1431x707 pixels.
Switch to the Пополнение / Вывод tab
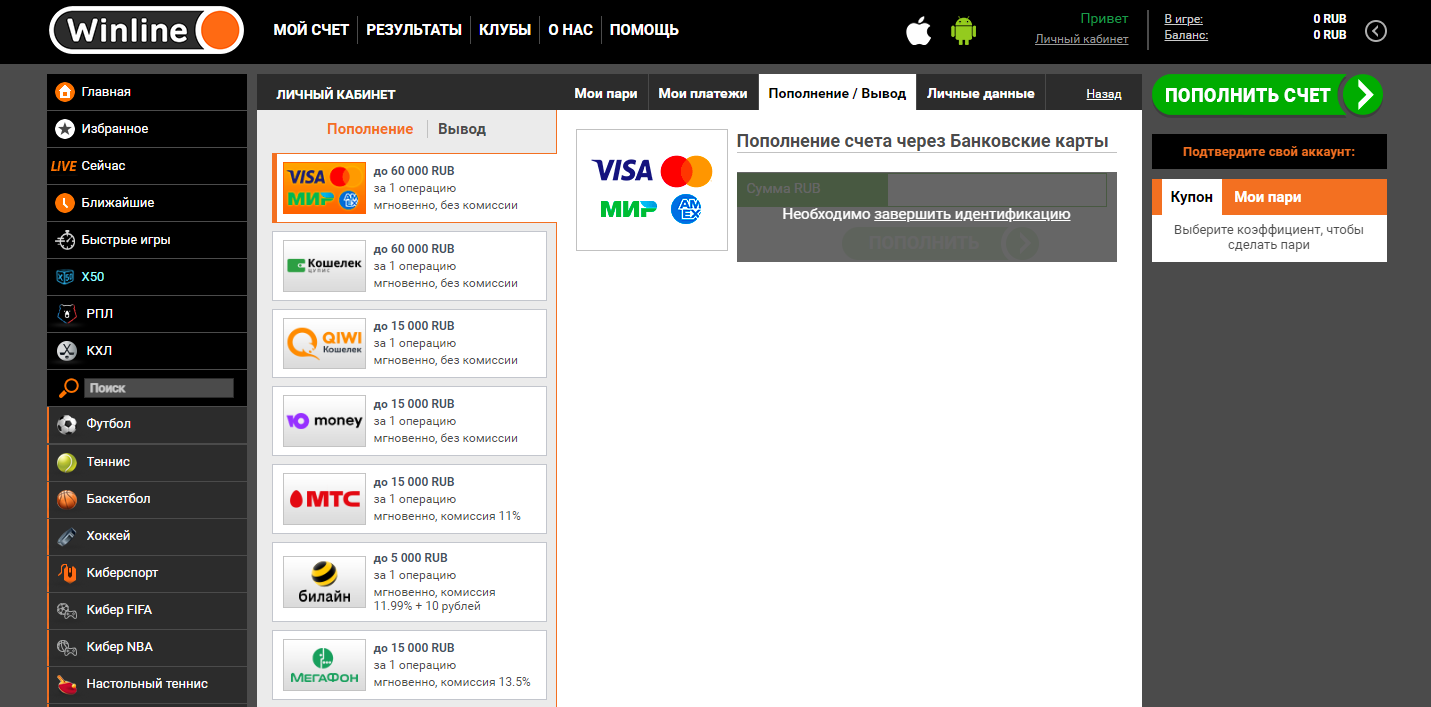(837, 93)
